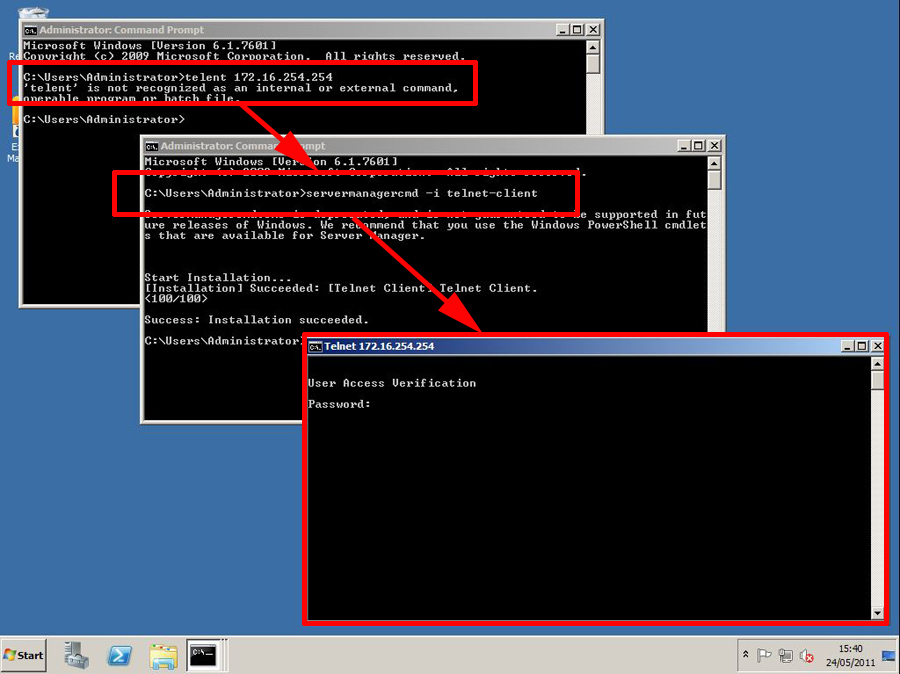Open the system menu of the front Command Prompt
This screenshot has width=900, height=674.
(151, 145)
